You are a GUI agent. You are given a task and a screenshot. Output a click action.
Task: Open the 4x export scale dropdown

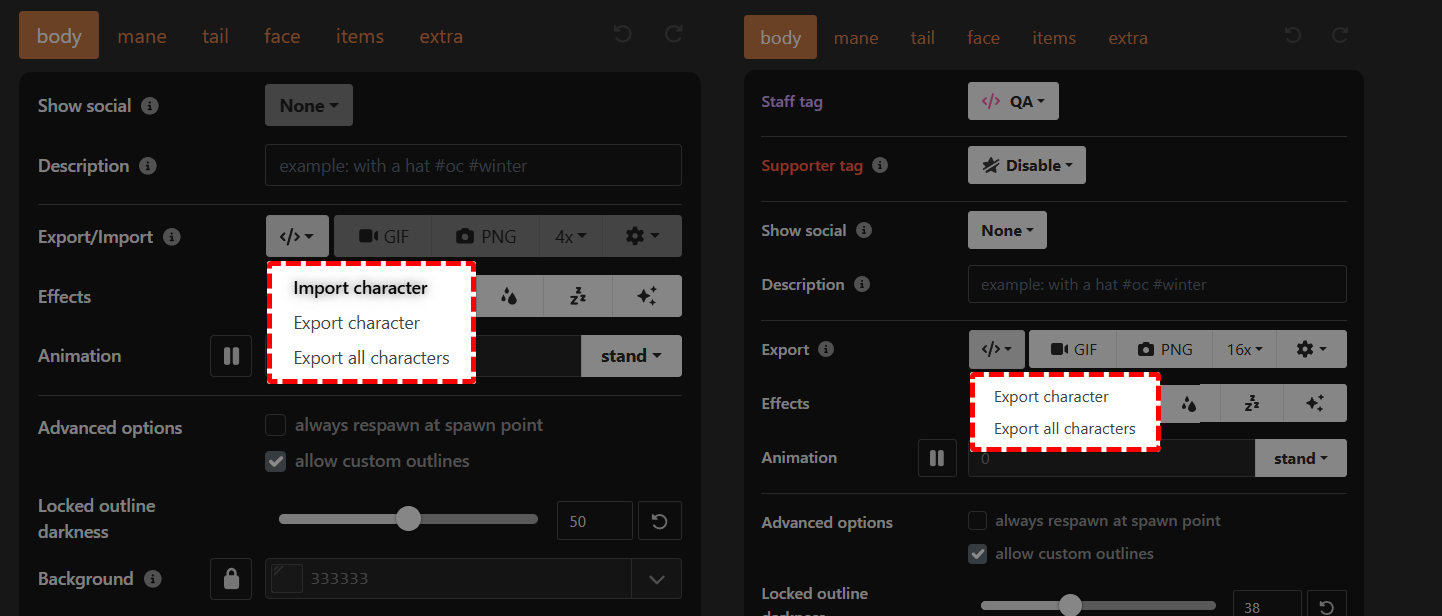[571, 236]
